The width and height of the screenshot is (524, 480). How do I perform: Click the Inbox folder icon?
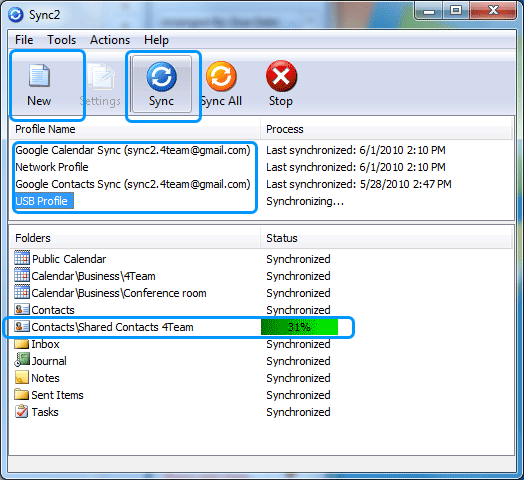(22, 344)
